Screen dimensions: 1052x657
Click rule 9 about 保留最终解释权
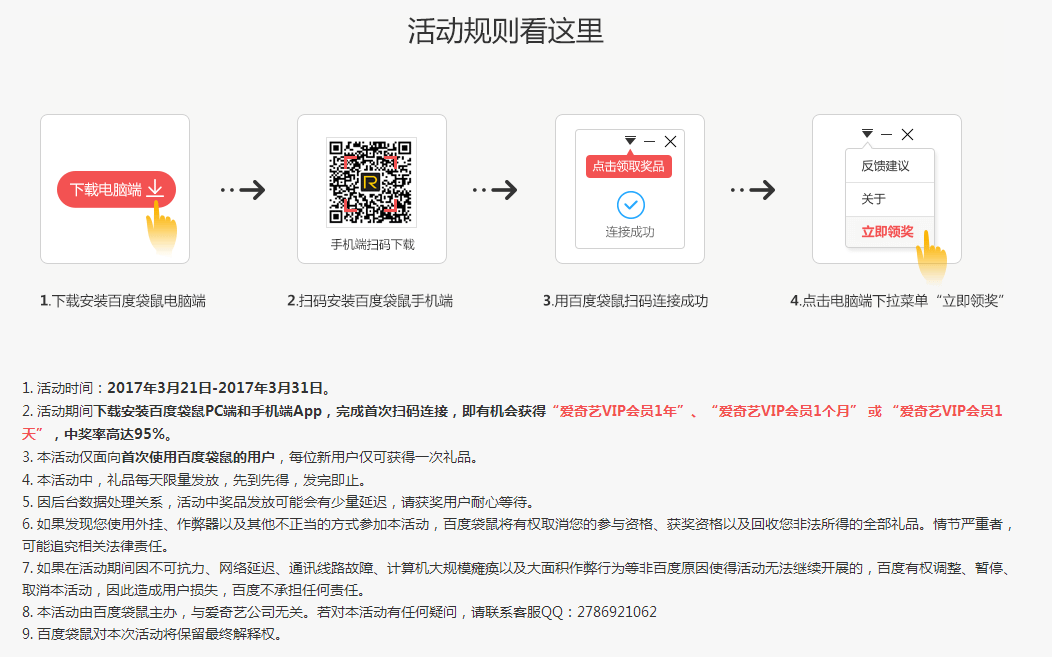pos(152,634)
